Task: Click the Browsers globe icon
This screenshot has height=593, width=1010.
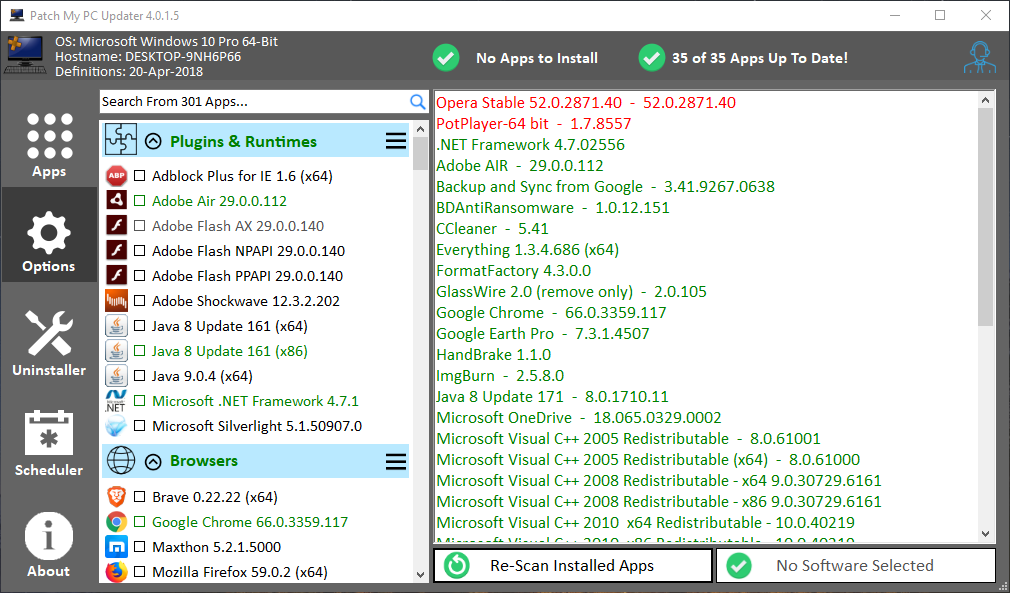Action: pyautogui.click(x=120, y=460)
